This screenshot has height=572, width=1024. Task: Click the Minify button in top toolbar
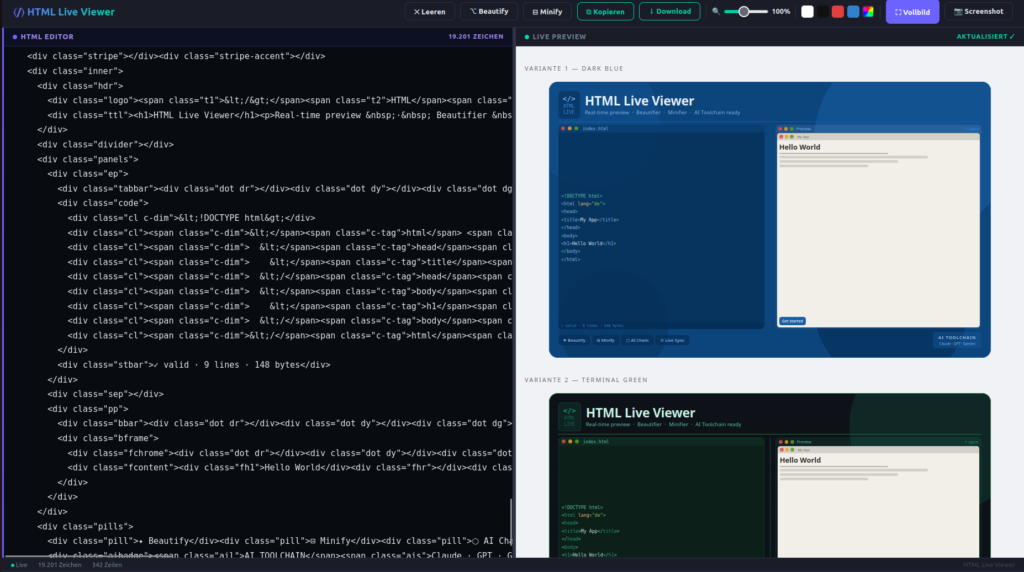point(547,12)
